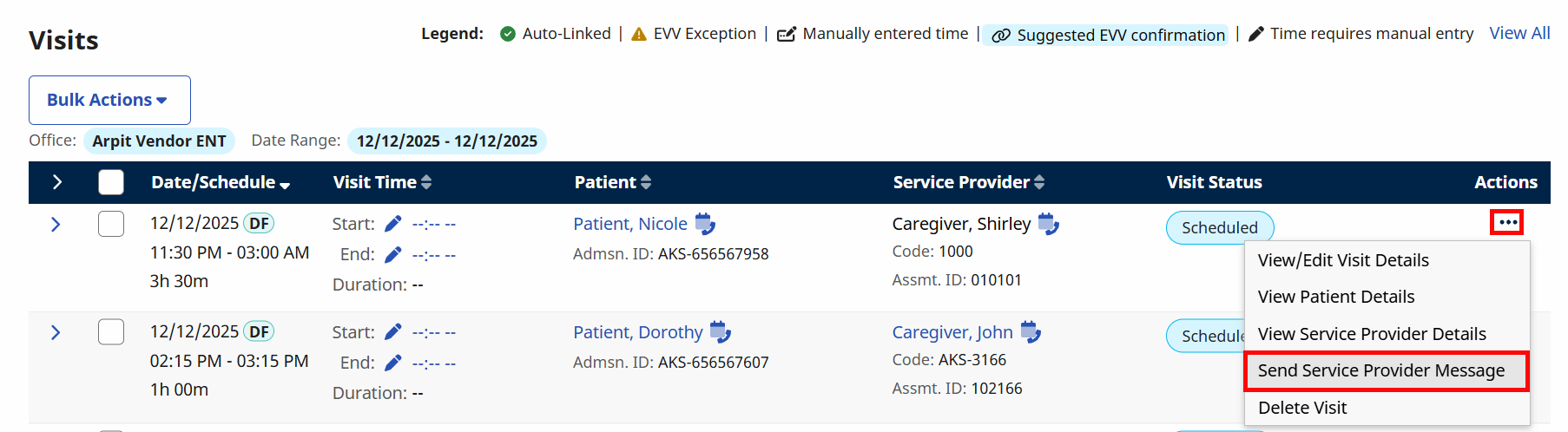Select the checkbox for Patient Nicole's visit
Viewport: 1568px width, 432px height.
coord(111,224)
